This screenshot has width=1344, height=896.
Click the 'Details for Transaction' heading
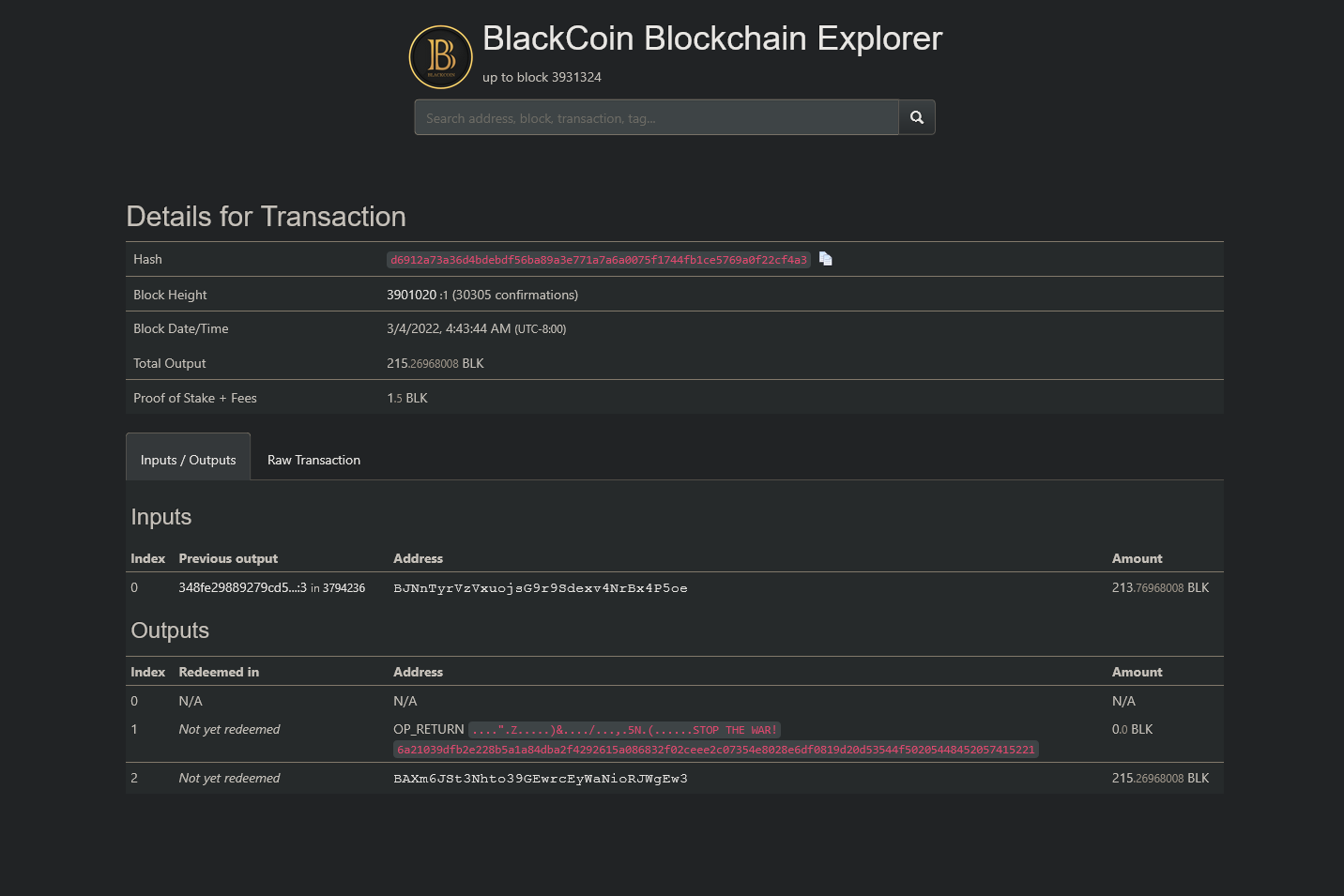[x=267, y=217]
